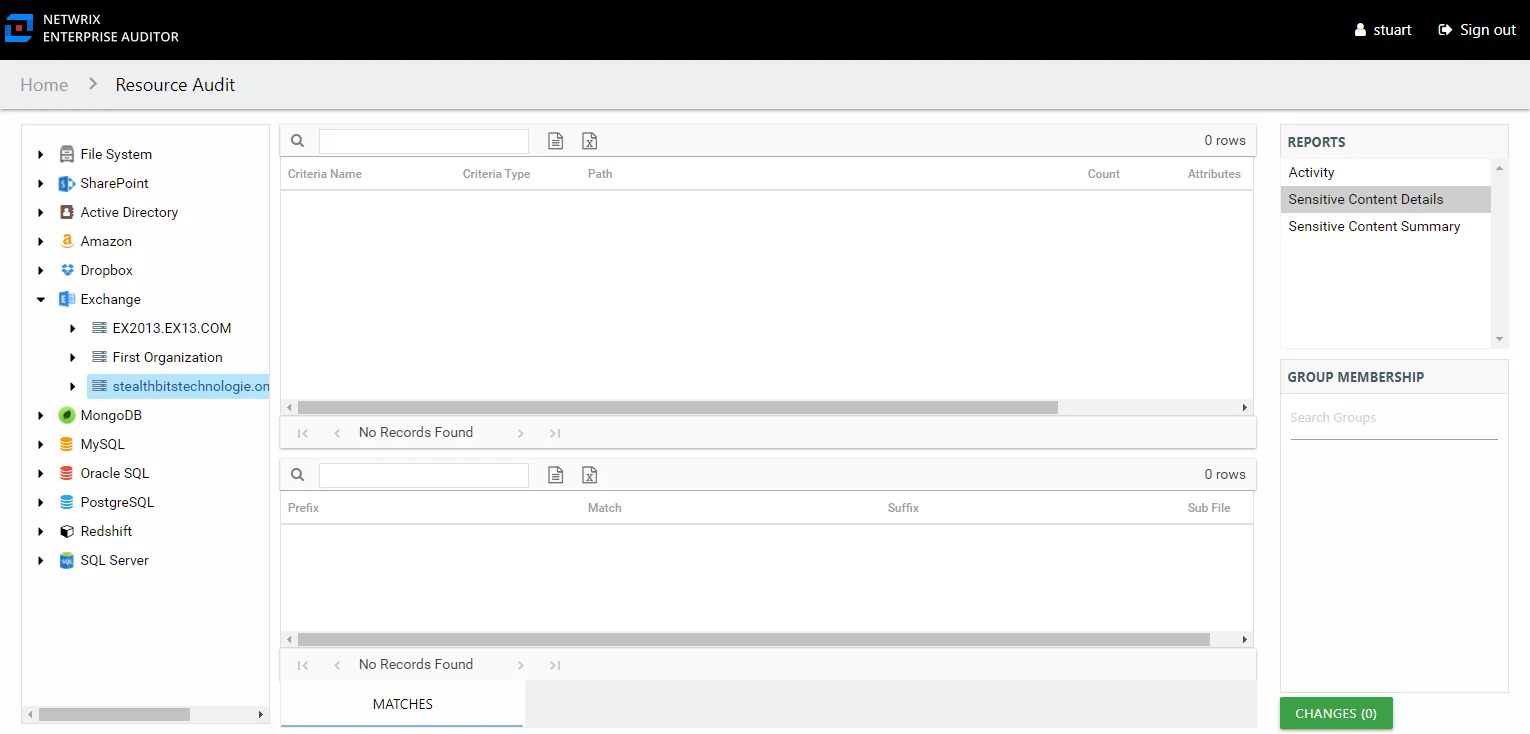Image resolution: width=1530 pixels, height=734 pixels.
Task: Expand the SharePoint node
Action: [x=41, y=183]
